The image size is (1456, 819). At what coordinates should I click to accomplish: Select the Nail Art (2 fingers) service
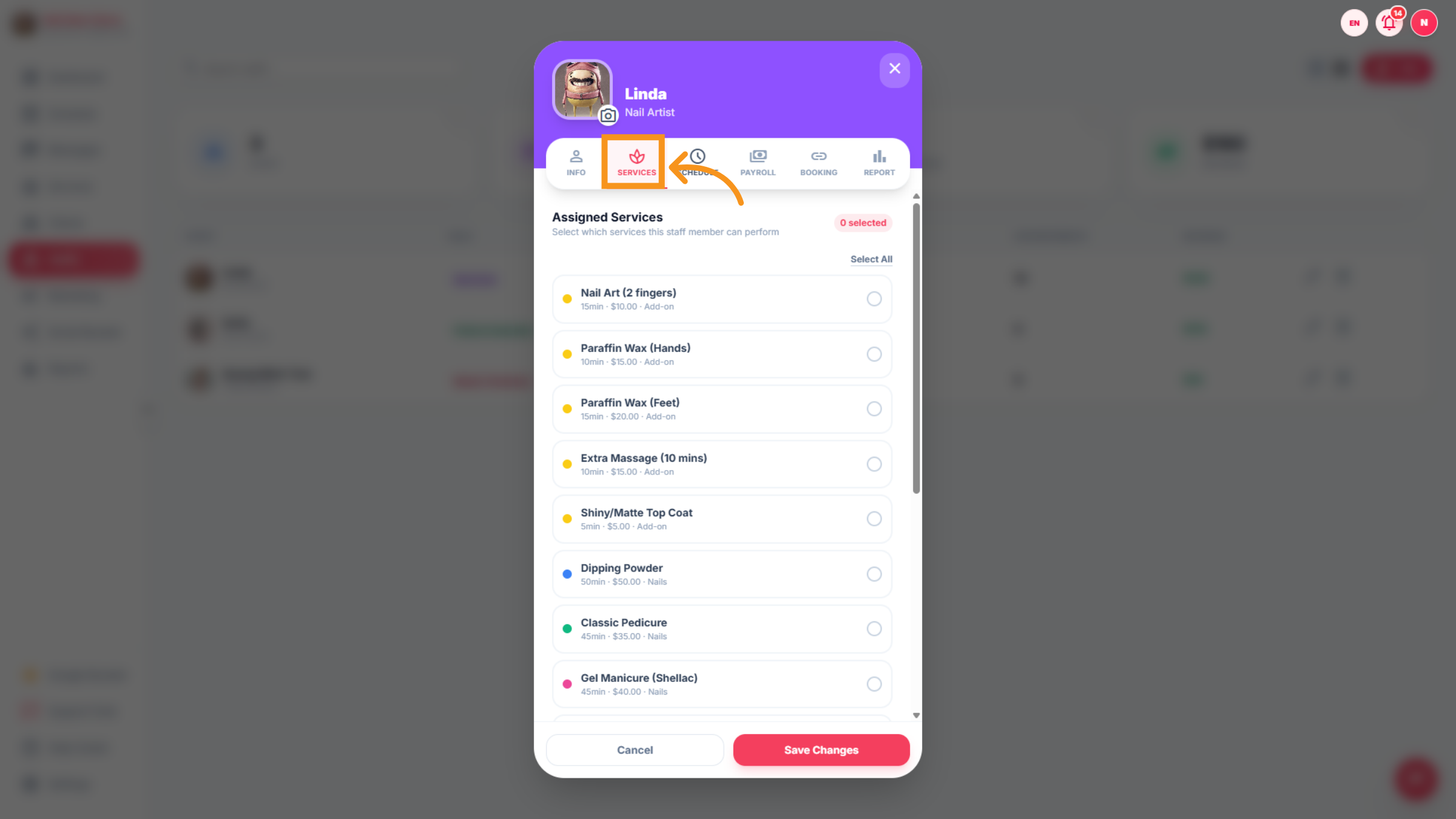pyautogui.click(x=722, y=299)
